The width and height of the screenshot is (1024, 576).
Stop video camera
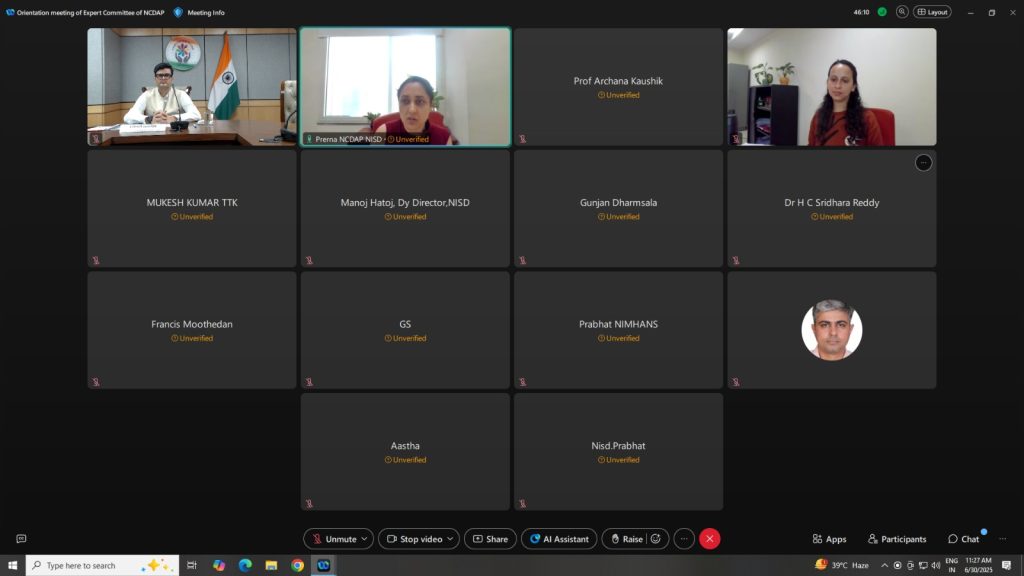point(414,539)
